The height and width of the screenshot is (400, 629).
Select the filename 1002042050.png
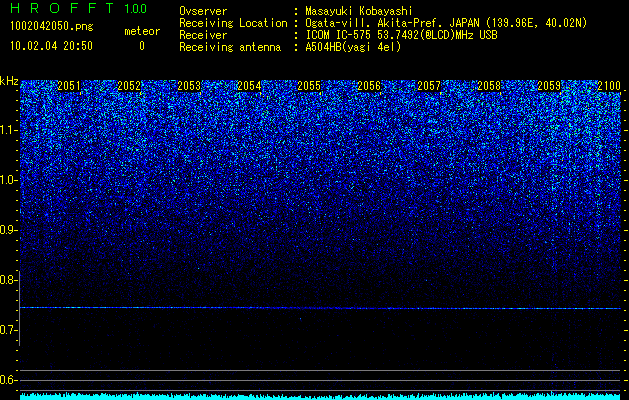52,26
